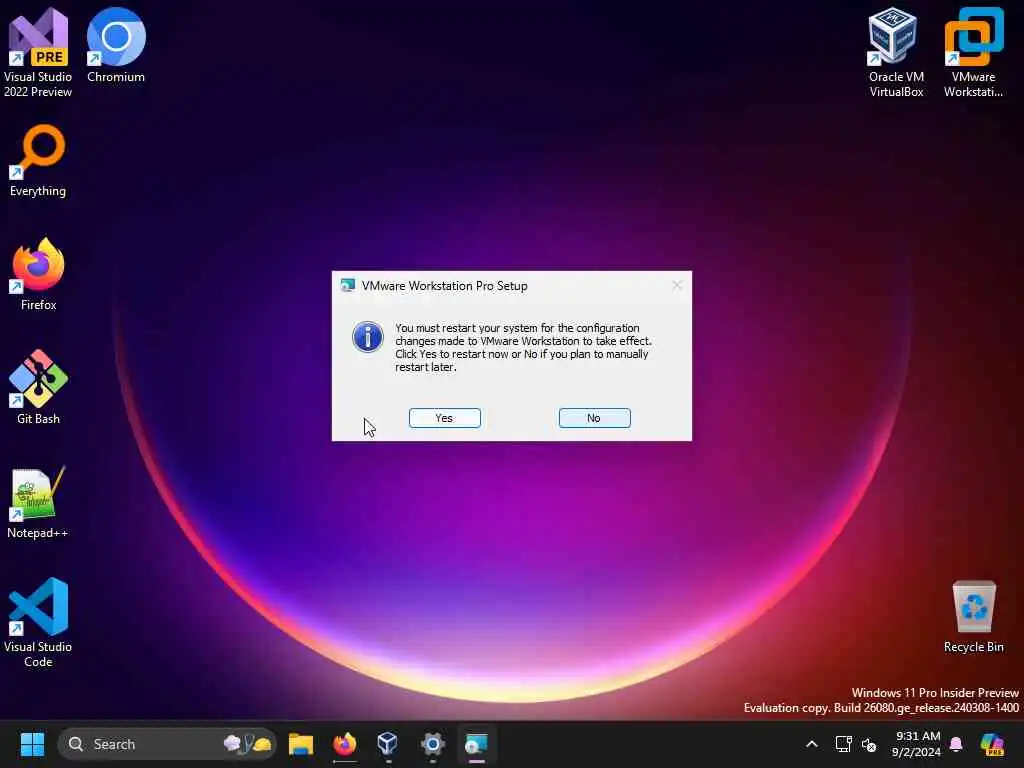Open the VirtualBox cube taskbar icon

coord(388,744)
